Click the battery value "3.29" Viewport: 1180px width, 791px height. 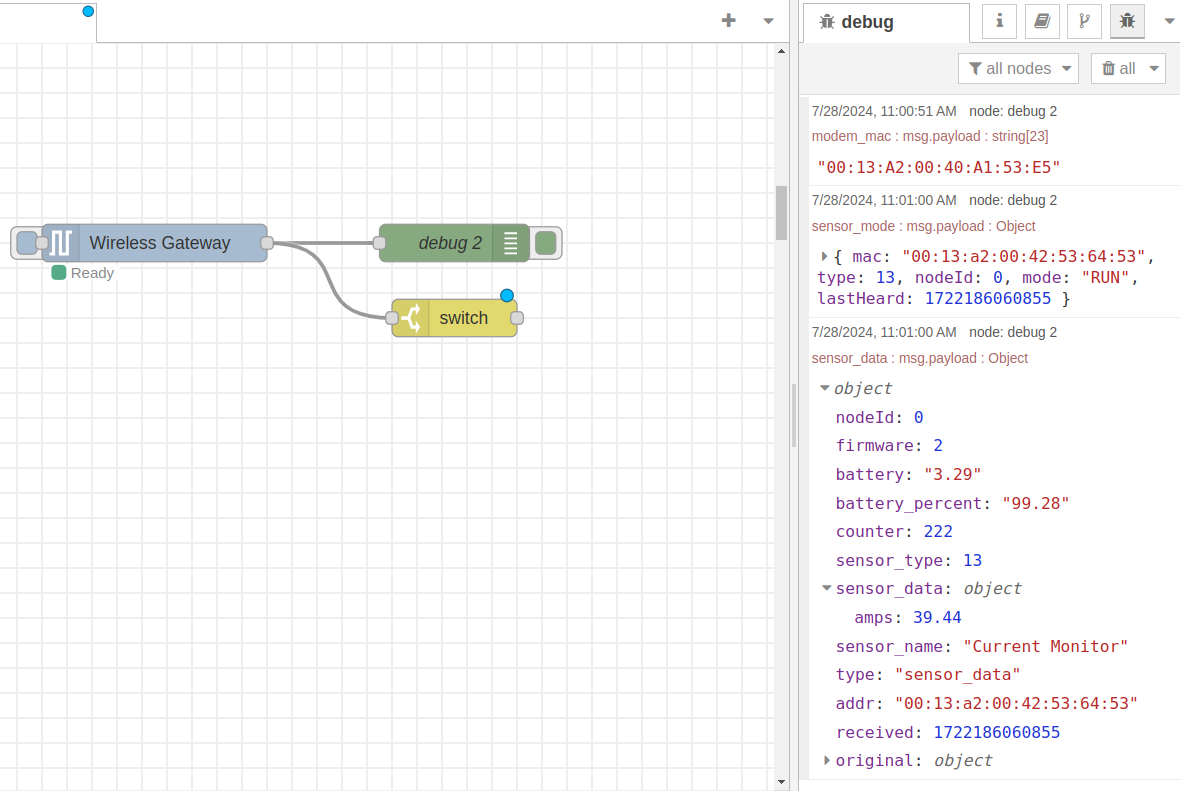pos(953,474)
